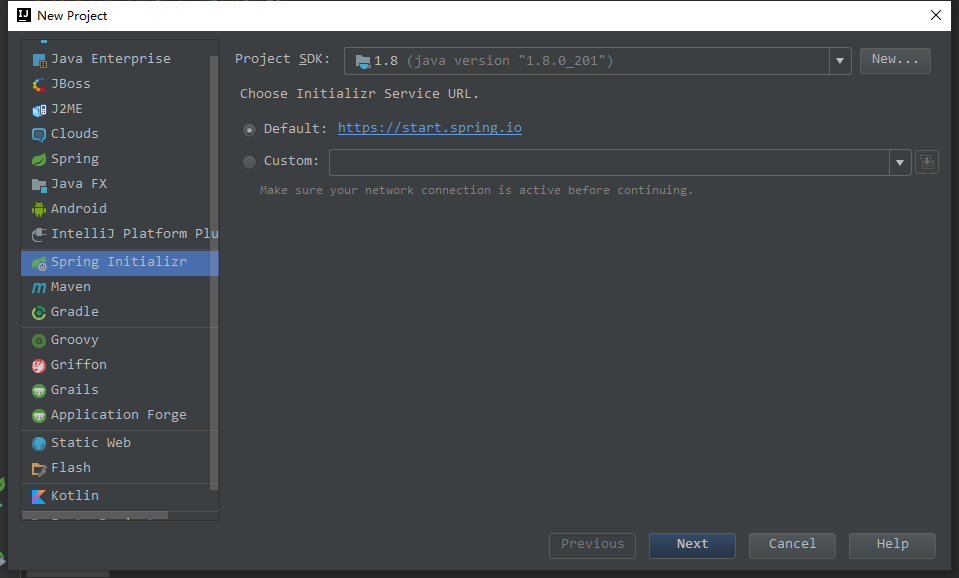Click the Android robot icon
Viewport: 959px width, 578px height.
click(39, 209)
